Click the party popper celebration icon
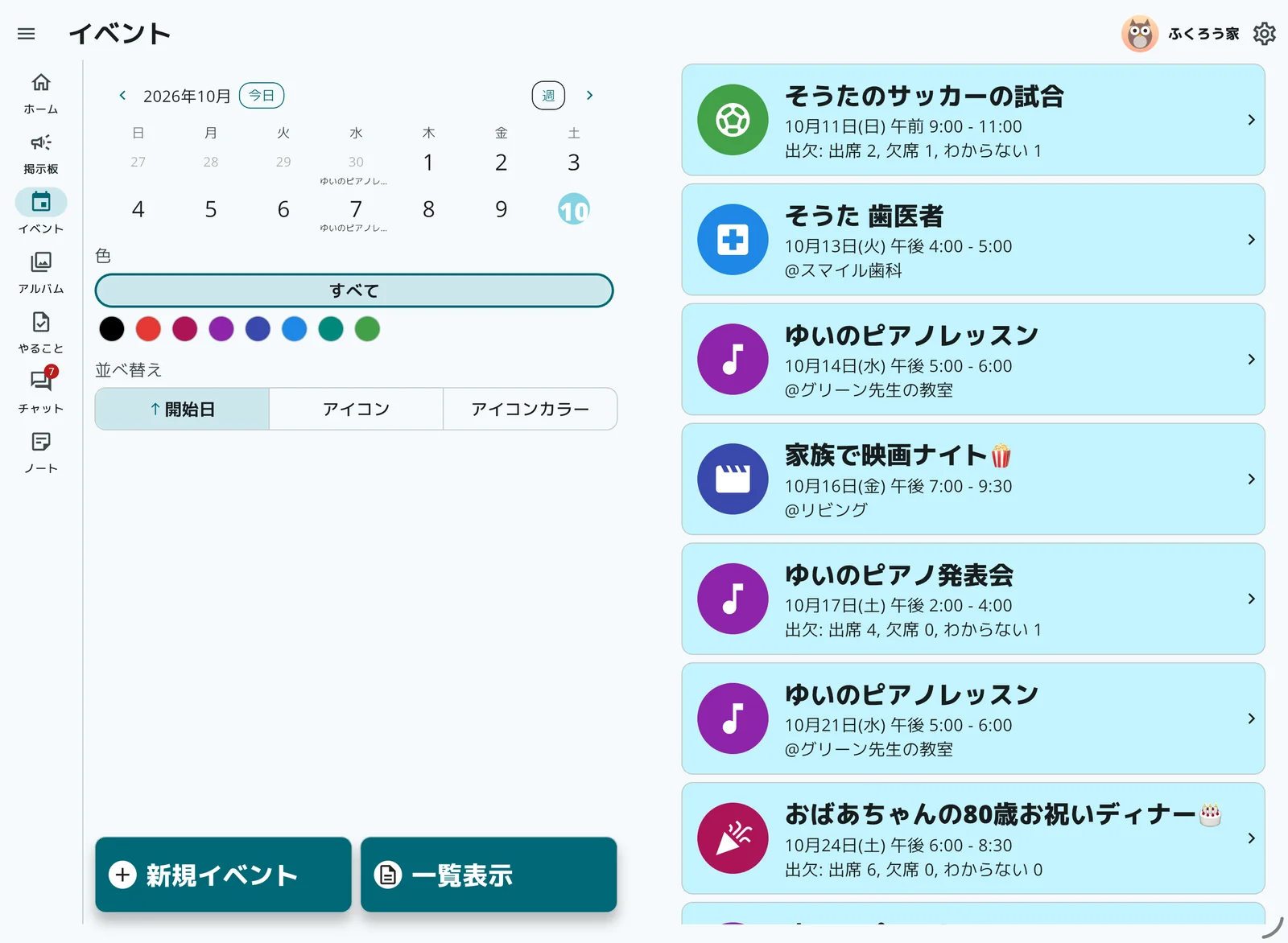Image resolution: width=1288 pixels, height=943 pixels. coord(733,838)
